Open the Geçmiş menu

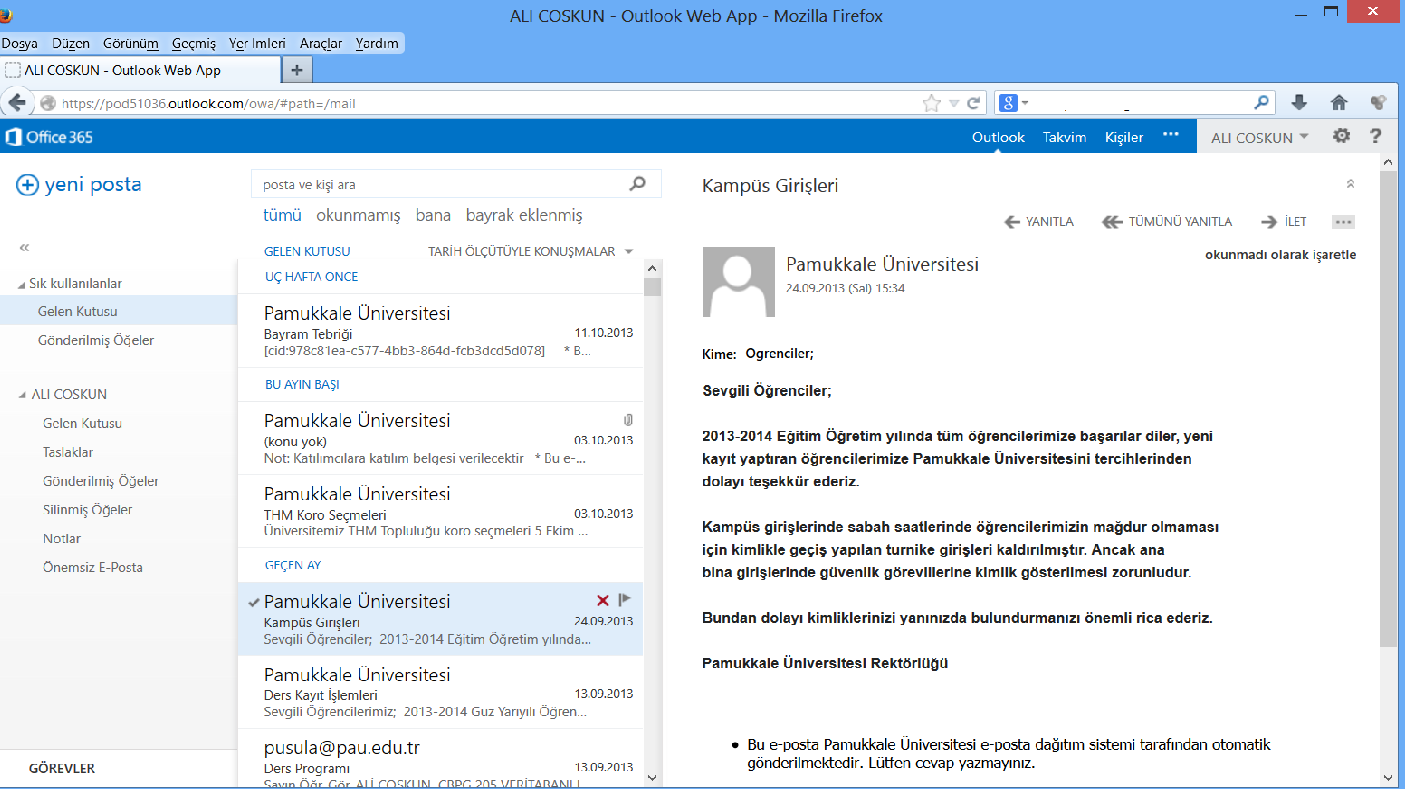tap(194, 43)
